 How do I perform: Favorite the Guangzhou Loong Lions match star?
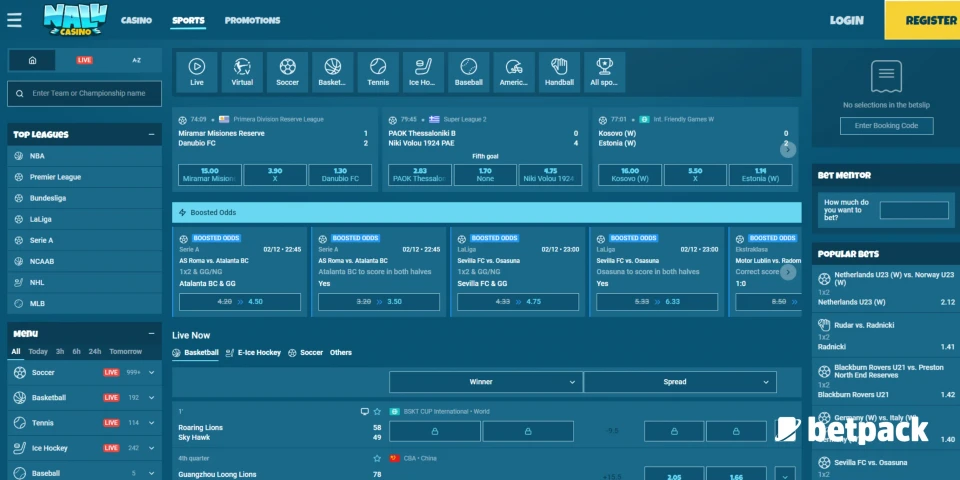pos(377,458)
